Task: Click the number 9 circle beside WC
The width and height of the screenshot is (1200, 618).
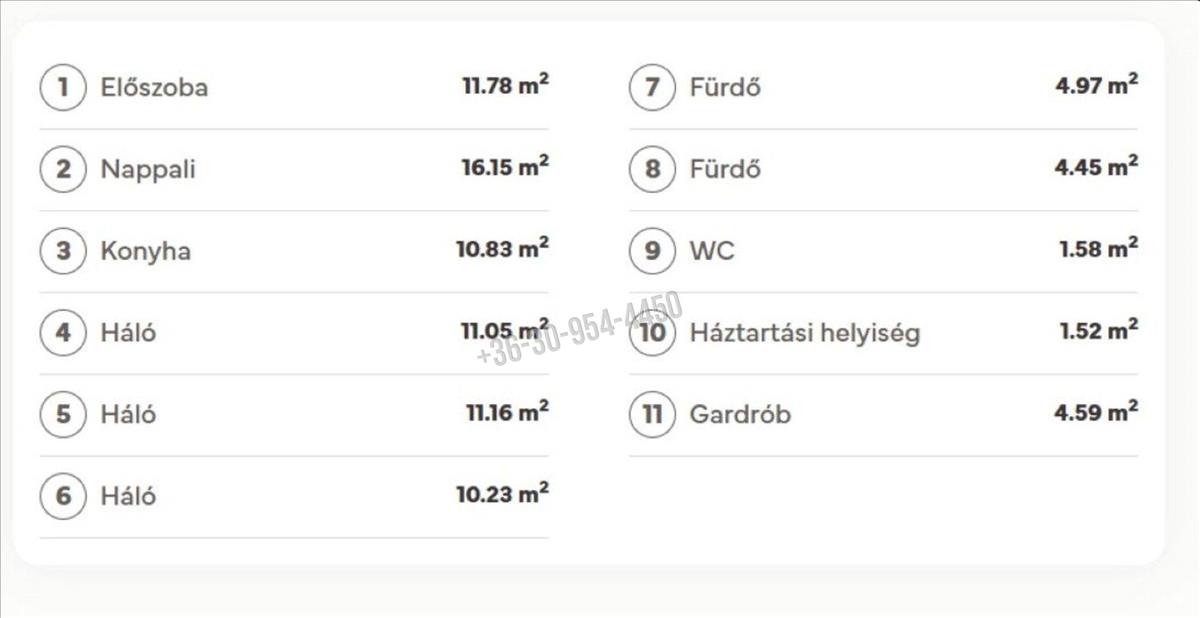Action: (x=653, y=251)
